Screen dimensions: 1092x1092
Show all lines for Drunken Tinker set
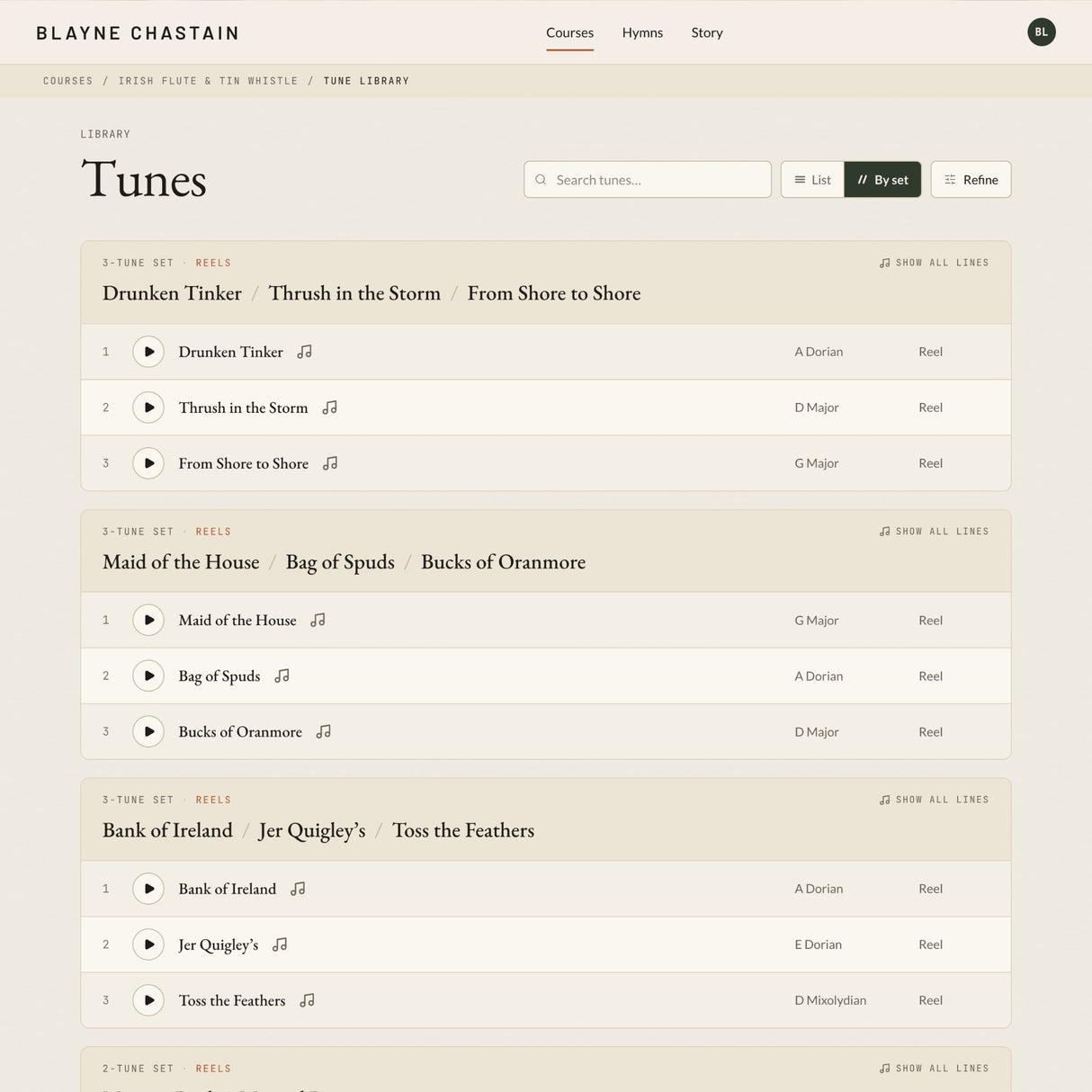point(934,263)
